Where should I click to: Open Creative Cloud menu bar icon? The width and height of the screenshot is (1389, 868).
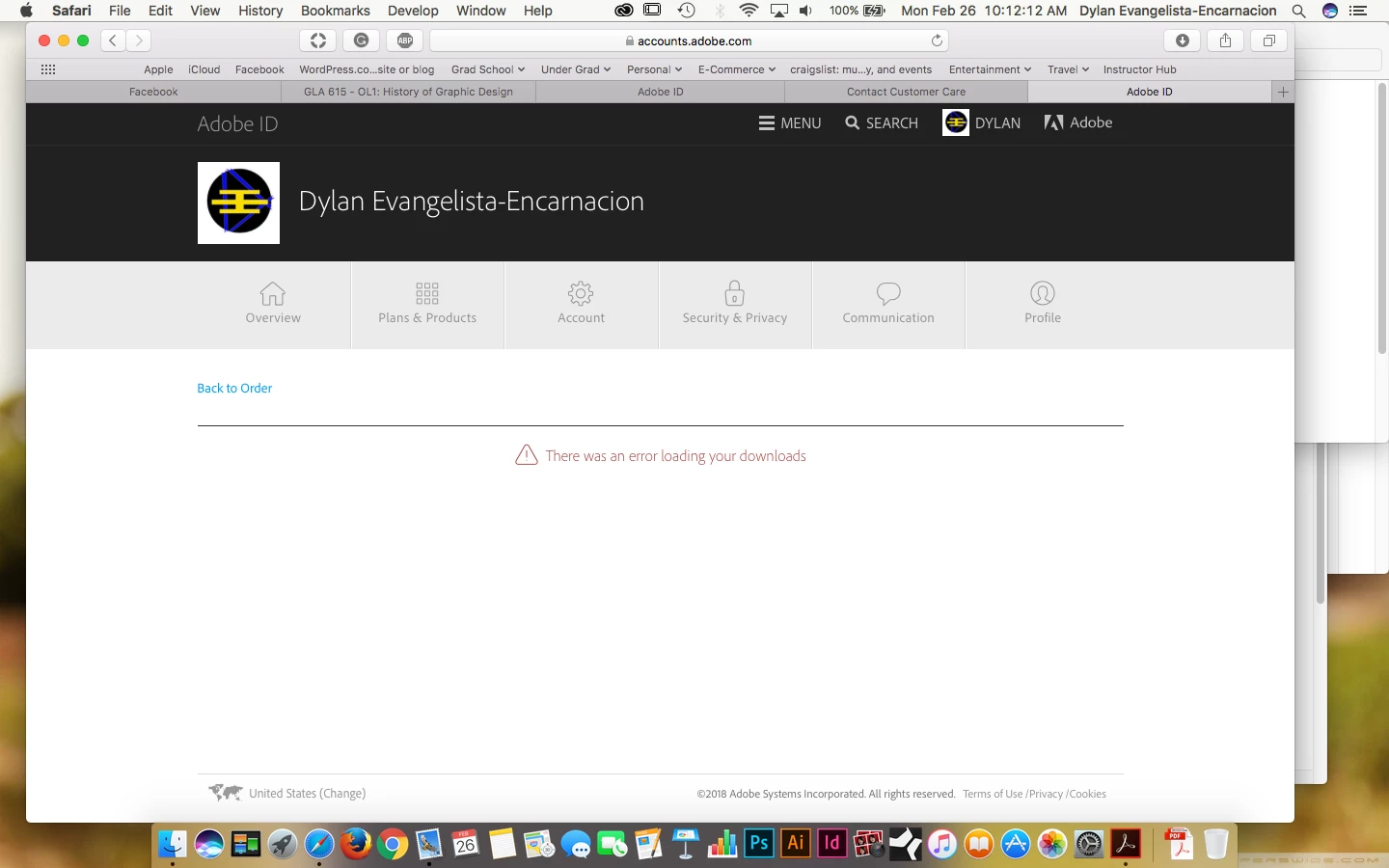click(624, 11)
